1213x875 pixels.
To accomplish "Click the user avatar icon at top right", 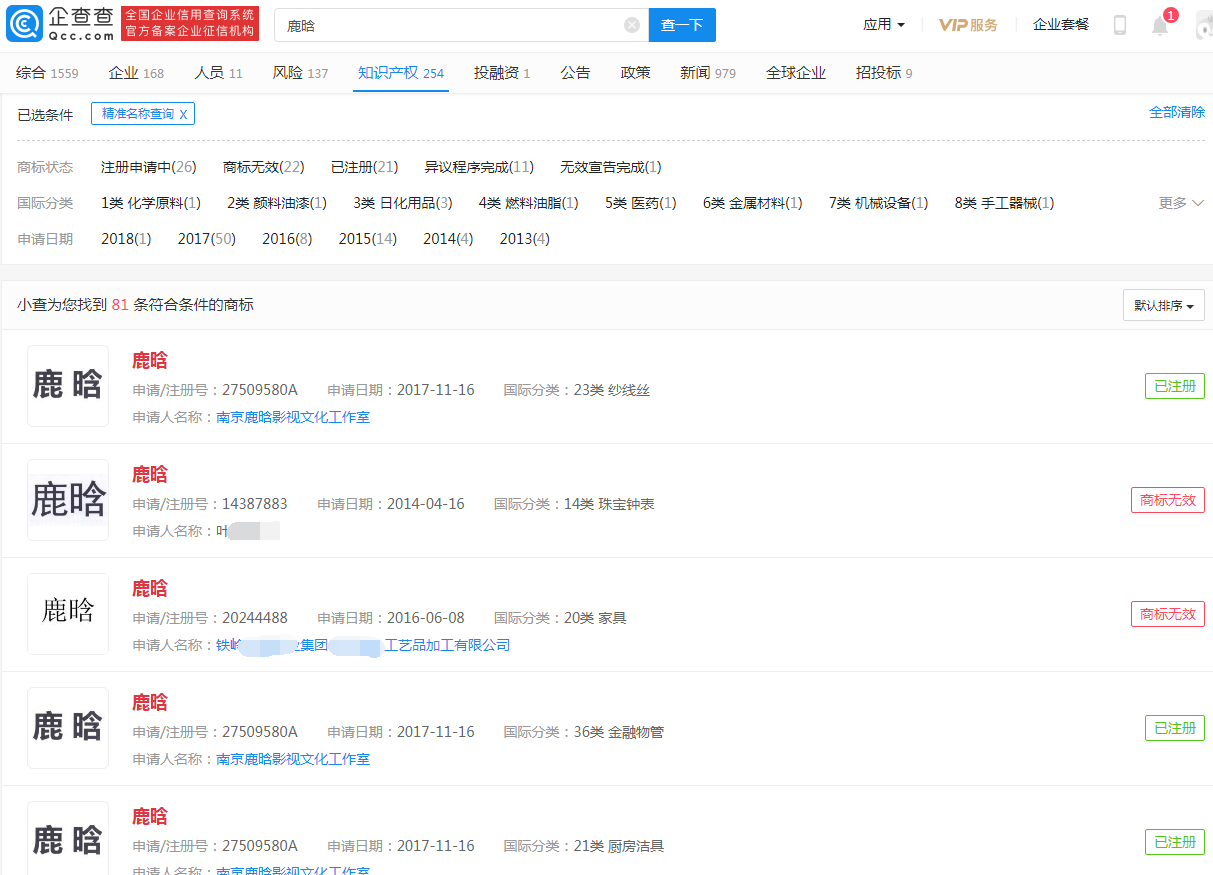I will pyautogui.click(x=1203, y=24).
